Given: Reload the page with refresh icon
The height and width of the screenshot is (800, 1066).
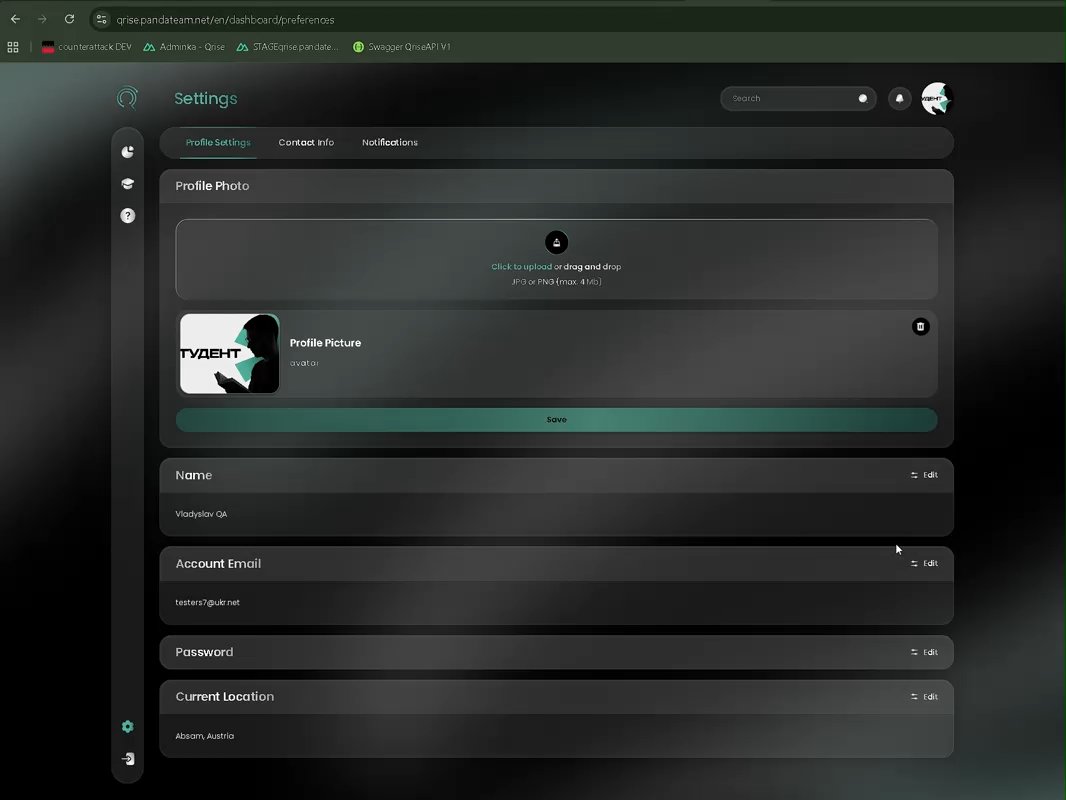Looking at the screenshot, I should tap(69, 19).
